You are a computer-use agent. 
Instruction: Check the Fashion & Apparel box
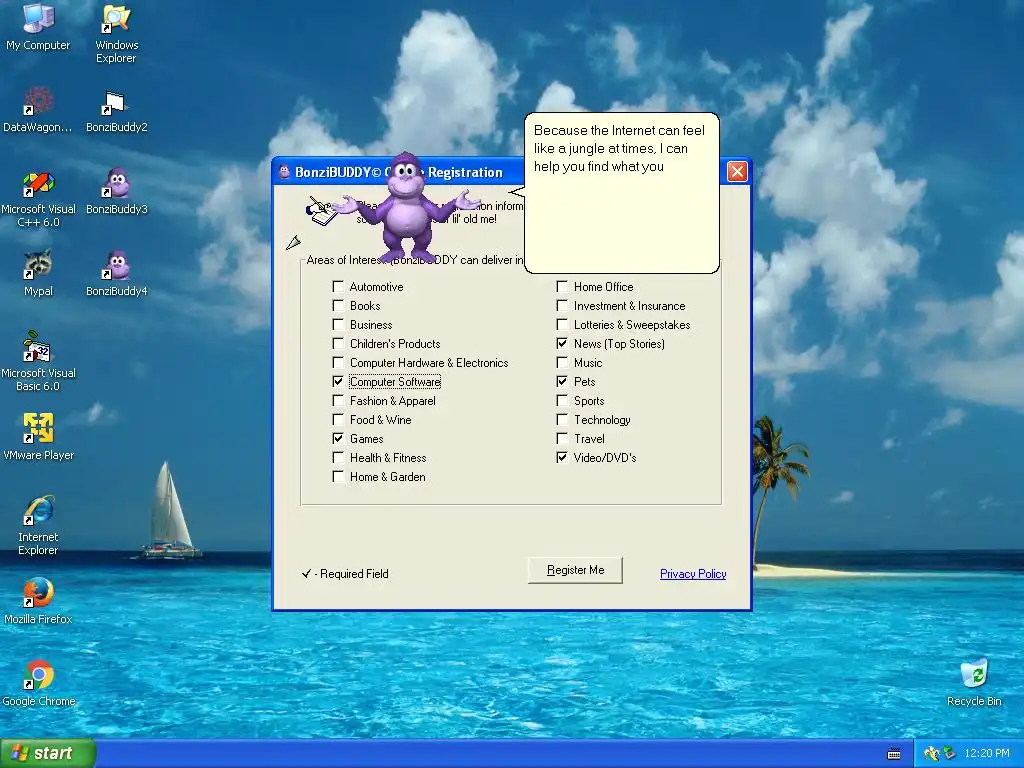click(338, 400)
